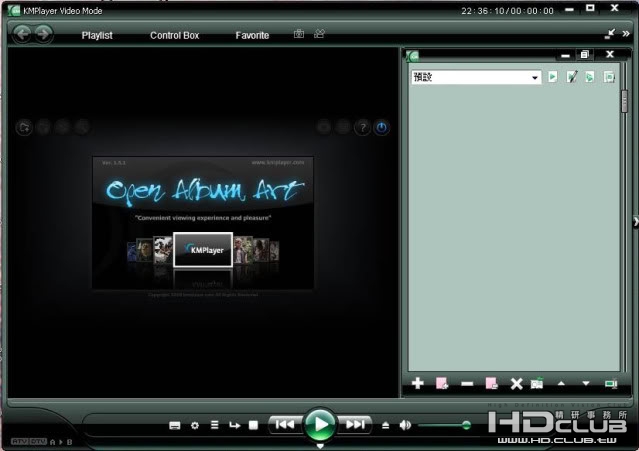Image resolution: width=639 pixels, height=451 pixels.
Task: Go back with the left arrow button
Action: click(22, 34)
